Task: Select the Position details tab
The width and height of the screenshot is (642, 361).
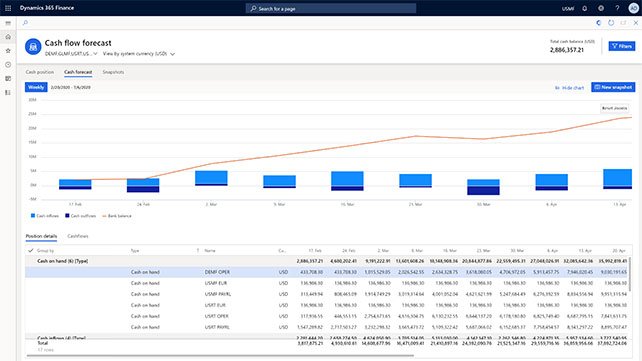Action: click(x=41, y=236)
